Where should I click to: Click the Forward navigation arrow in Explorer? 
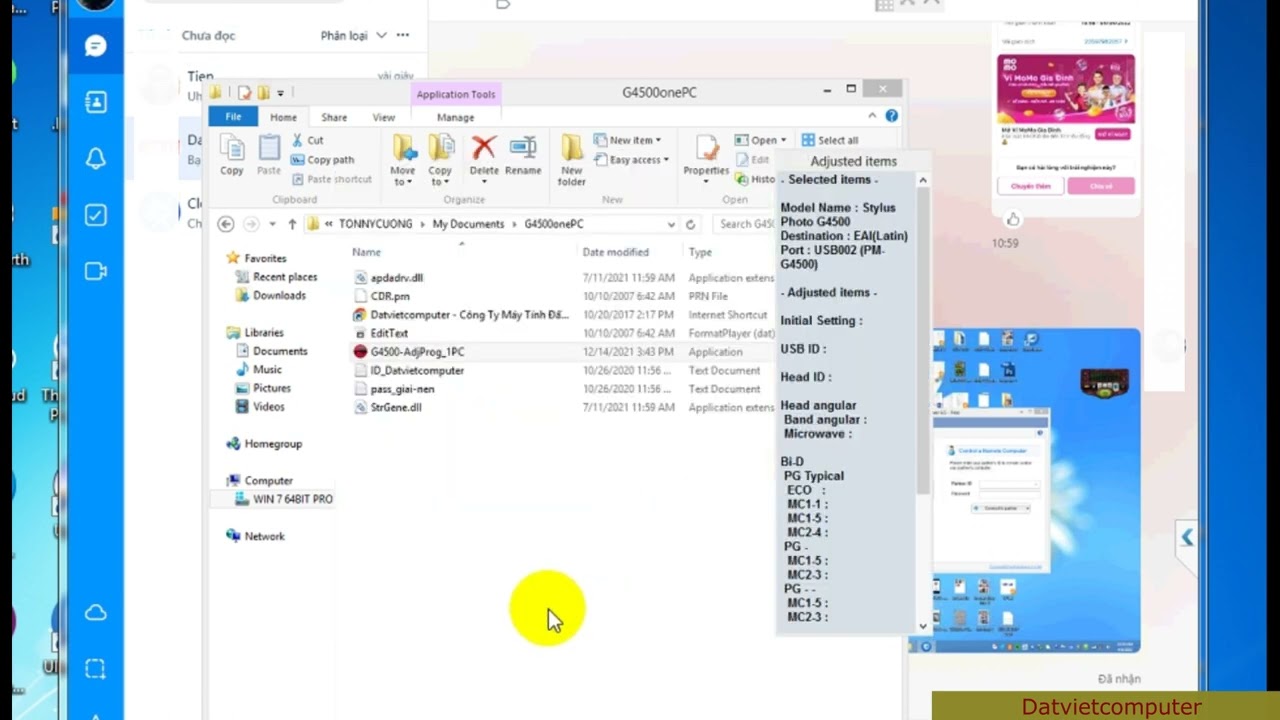[x=251, y=224]
